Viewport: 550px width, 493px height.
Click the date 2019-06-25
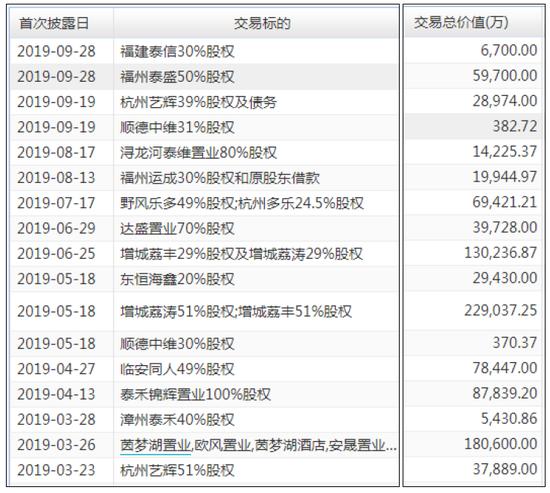[56, 254]
